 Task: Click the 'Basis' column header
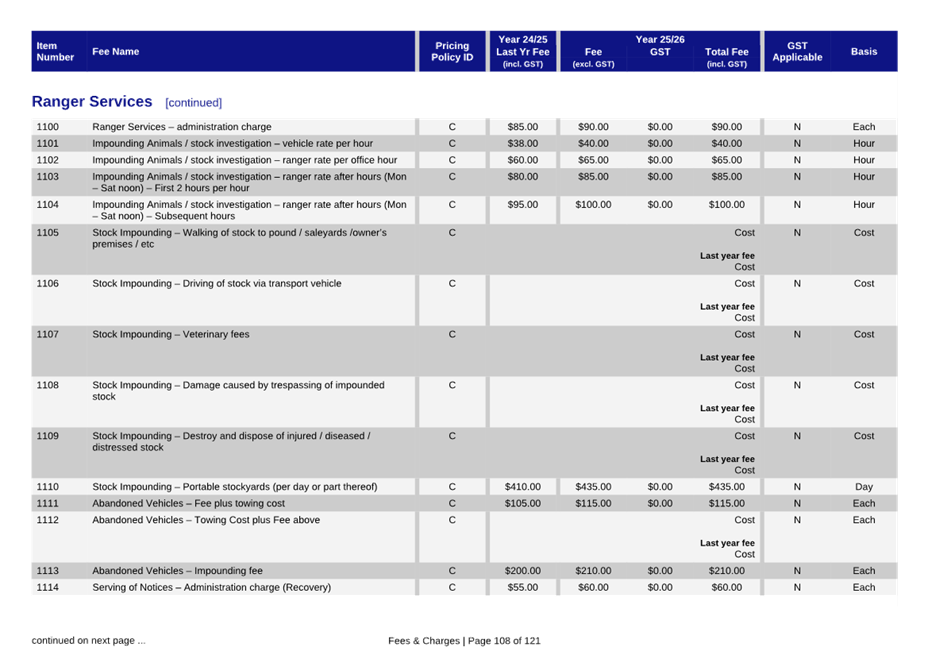pos(863,52)
